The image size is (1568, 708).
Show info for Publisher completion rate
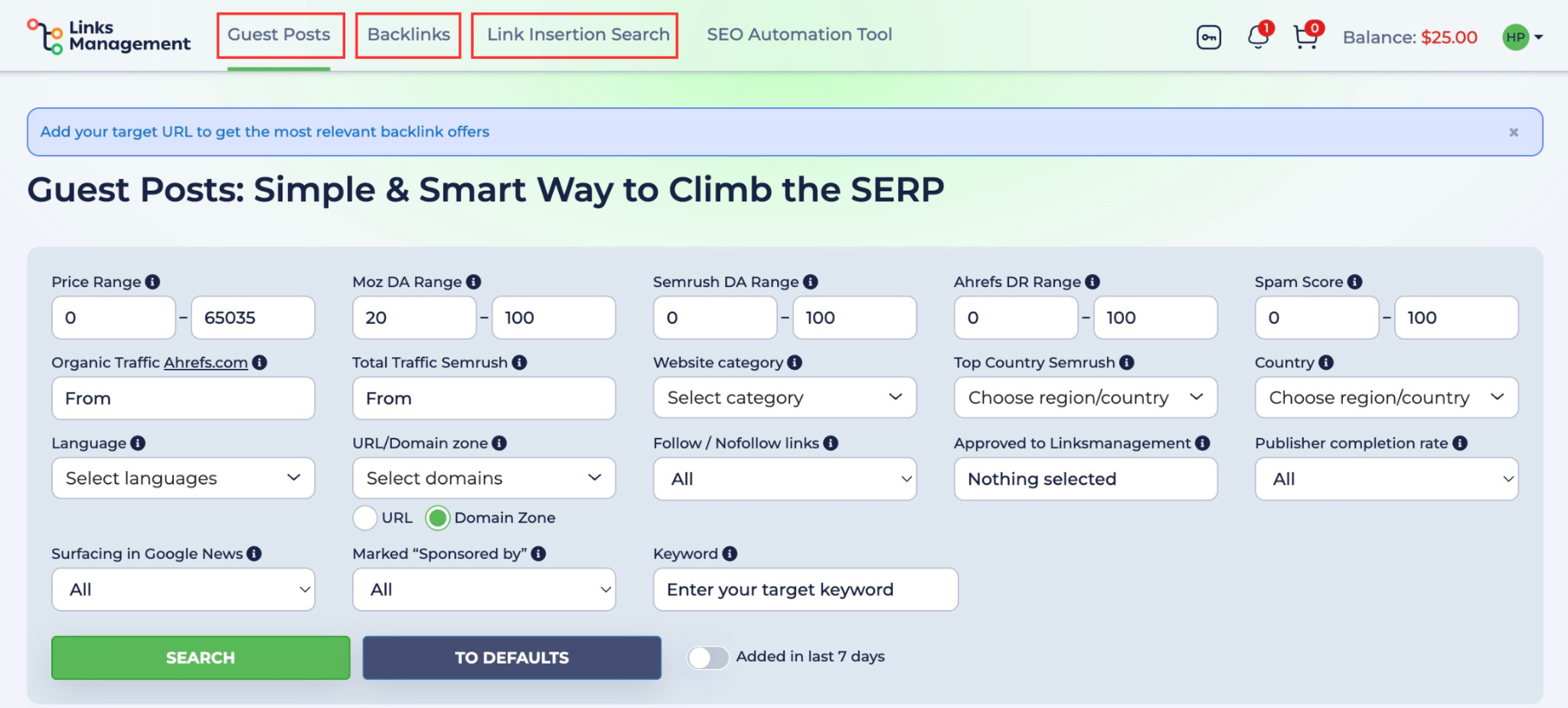click(x=1460, y=442)
